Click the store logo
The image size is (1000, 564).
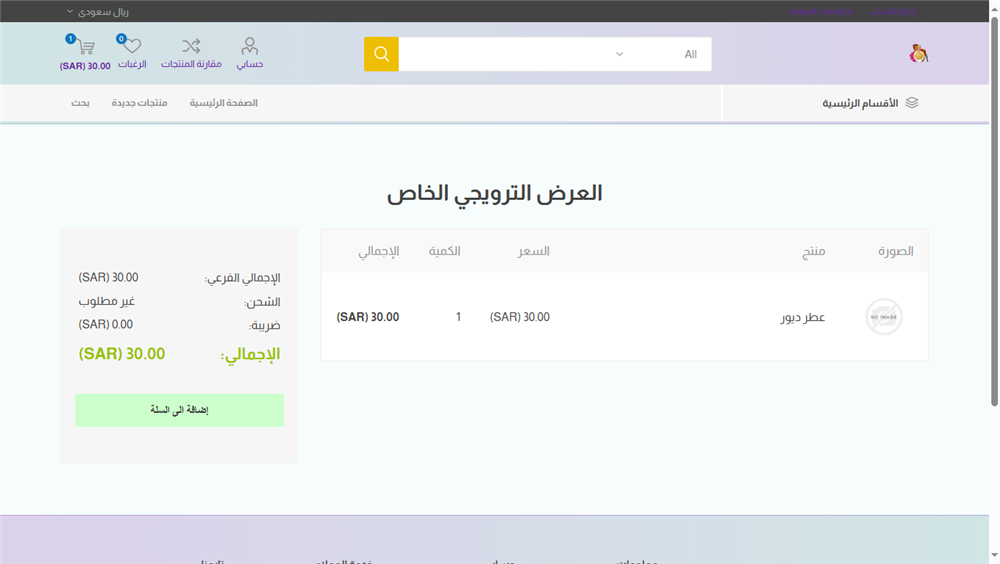[x=918, y=54]
